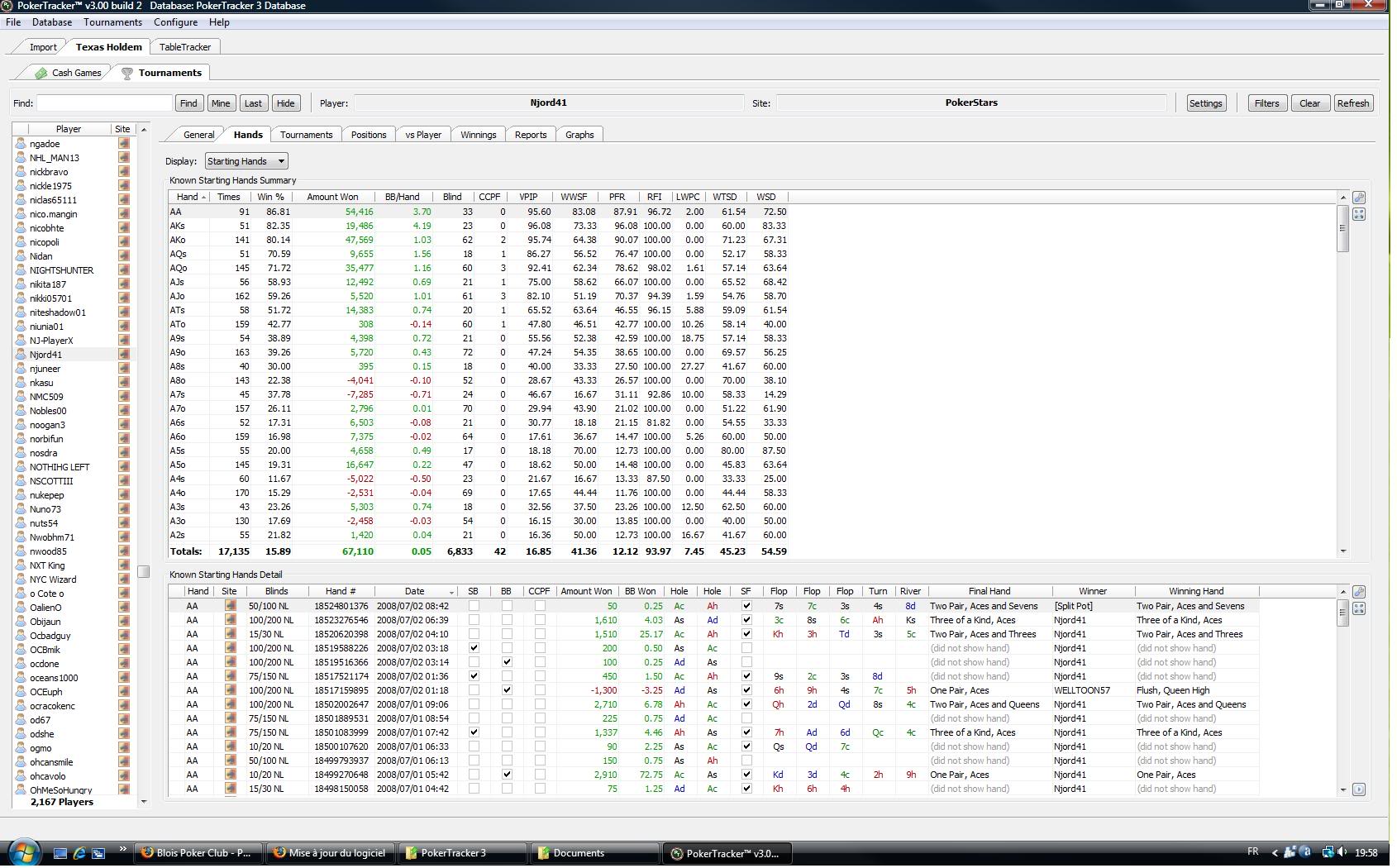Viewport: 1397px width, 868px height.
Task: Toggle SB checkbox for hand 18501083999
Action: [x=474, y=732]
